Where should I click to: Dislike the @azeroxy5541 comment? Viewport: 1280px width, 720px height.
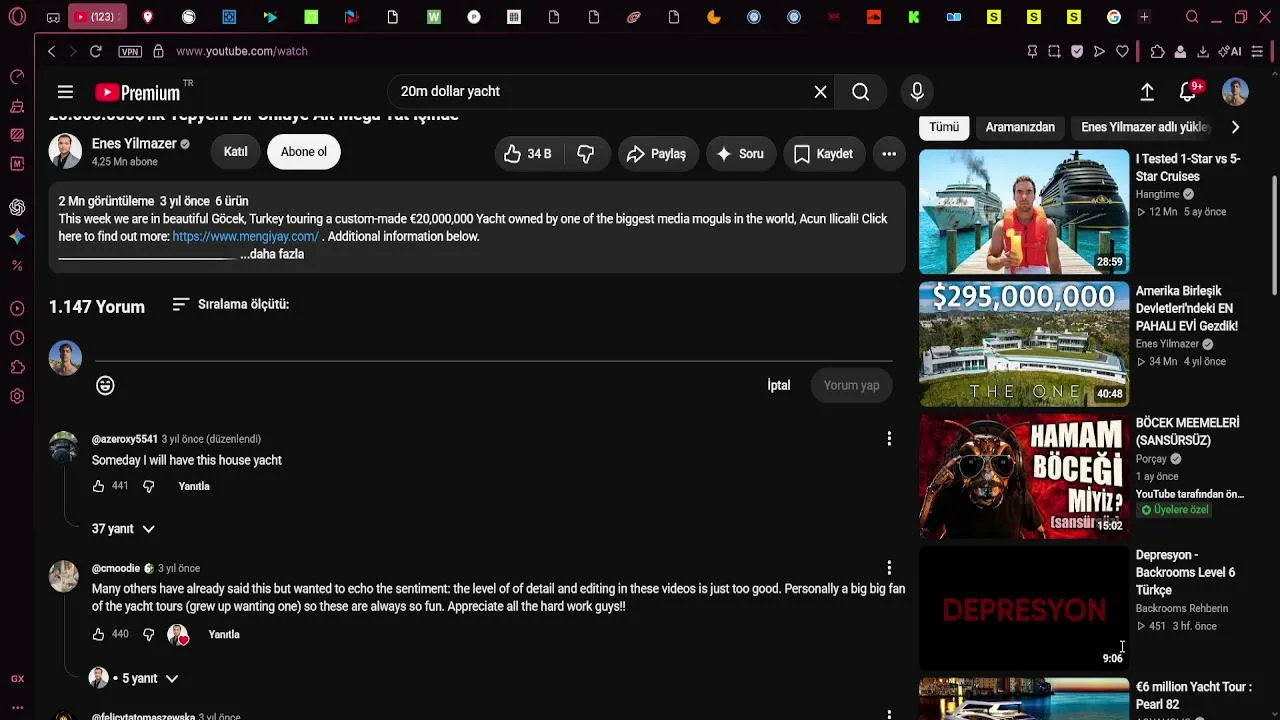[x=149, y=486]
